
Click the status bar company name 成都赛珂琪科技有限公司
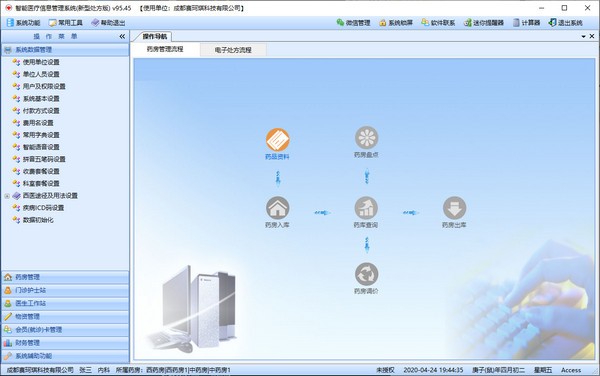tap(40, 370)
